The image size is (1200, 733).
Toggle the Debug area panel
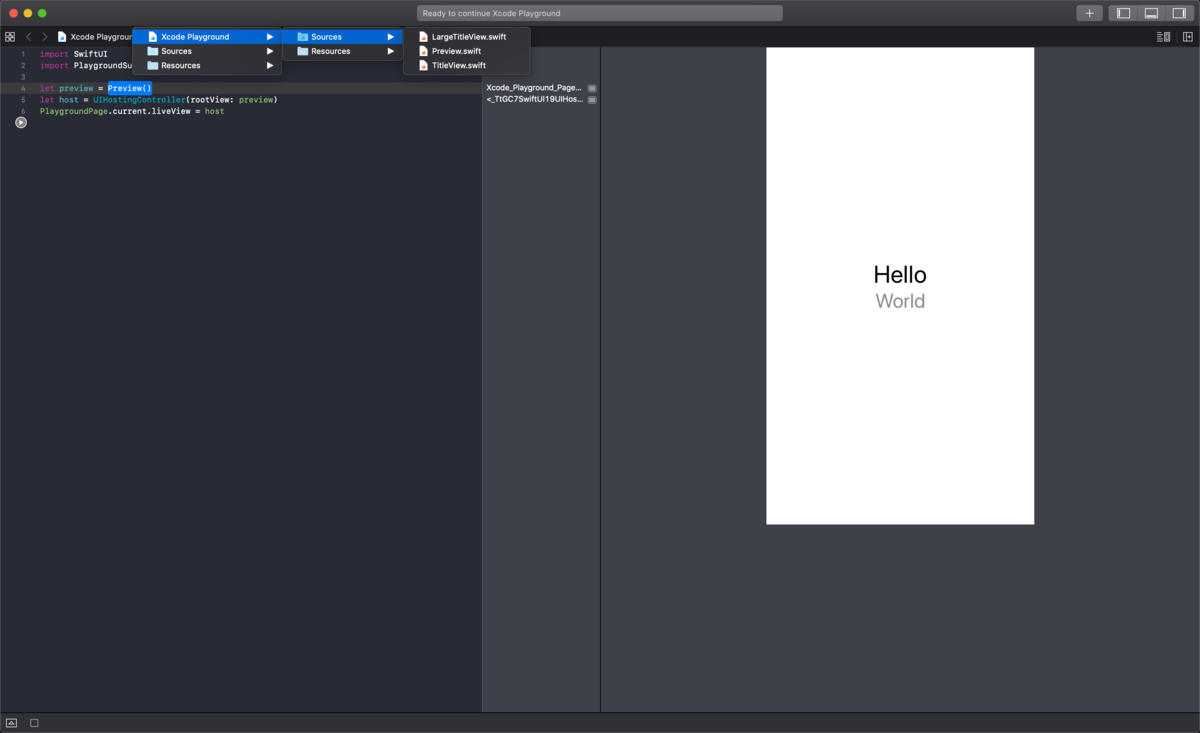(x=1151, y=13)
